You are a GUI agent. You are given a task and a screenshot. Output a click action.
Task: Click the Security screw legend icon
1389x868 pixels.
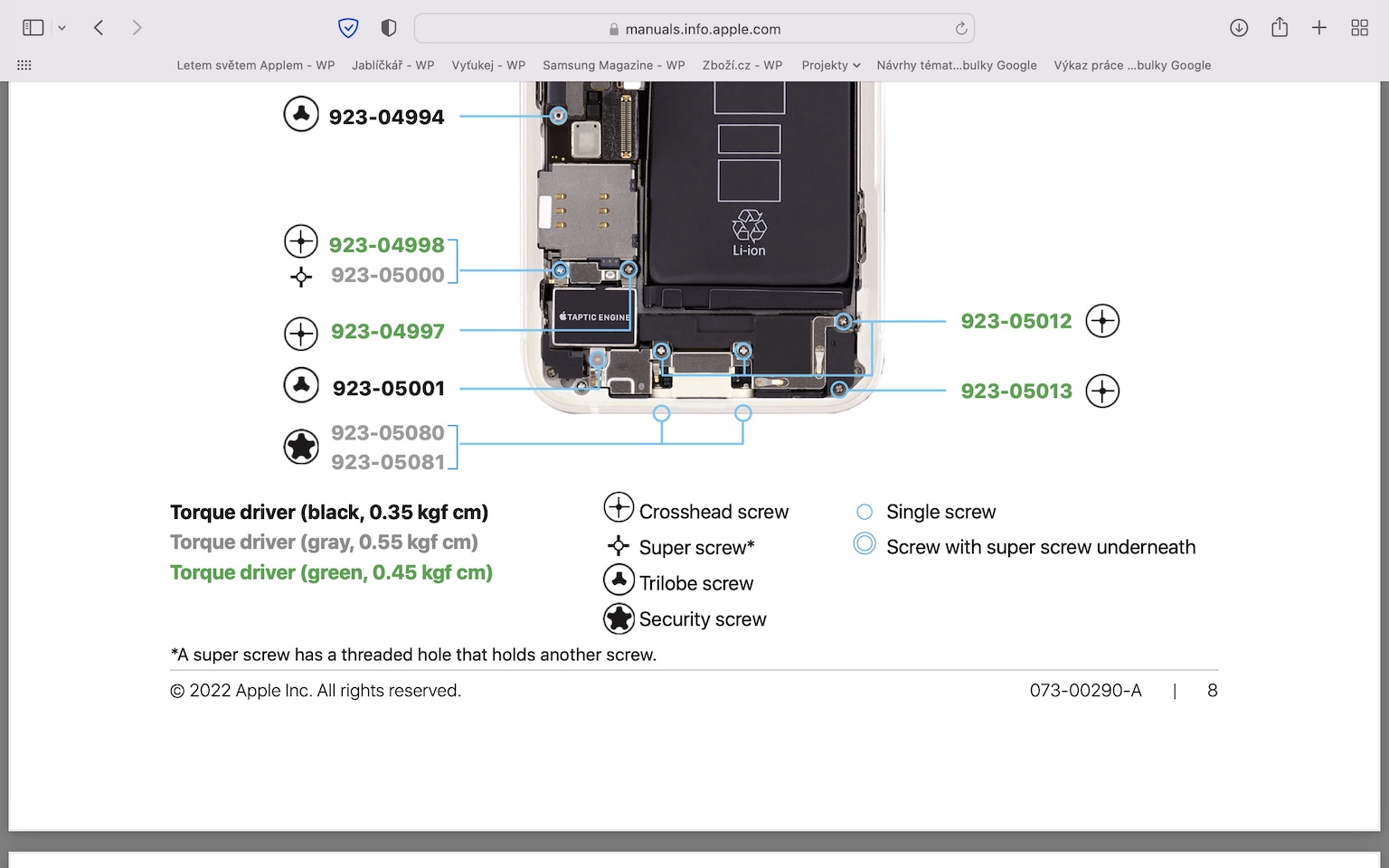[x=619, y=619]
